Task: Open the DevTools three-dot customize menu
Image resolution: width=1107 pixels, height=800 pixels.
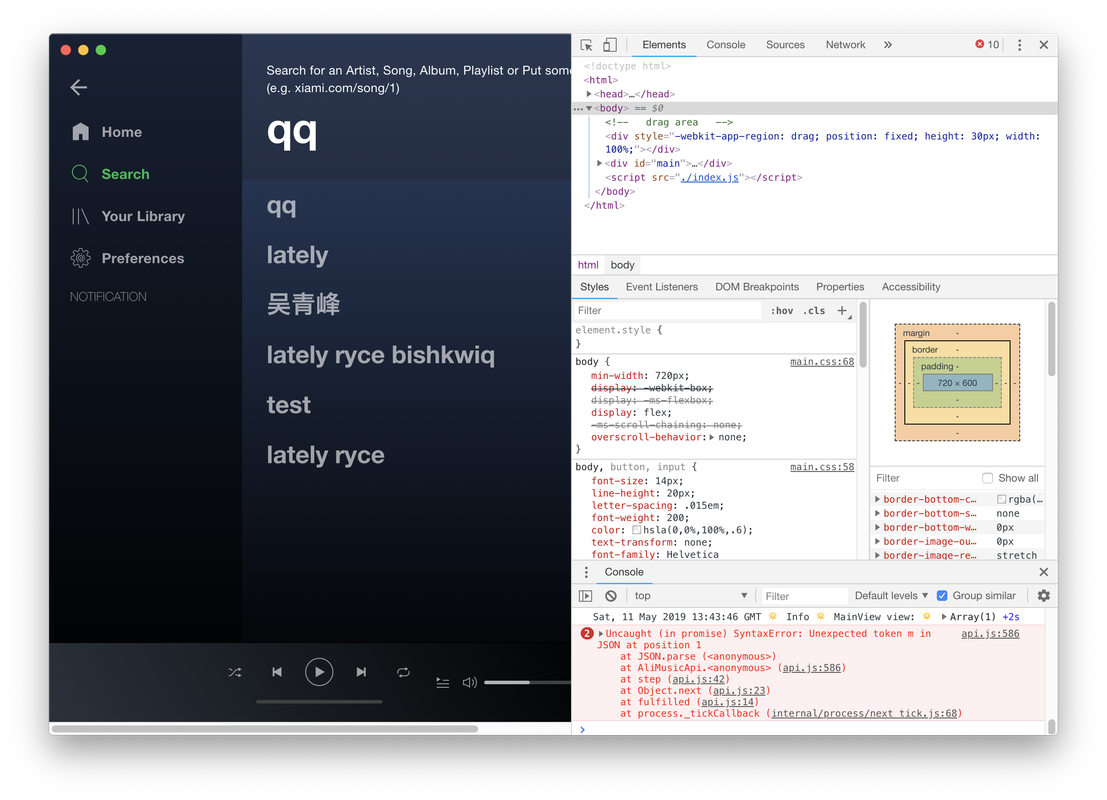Action: click(1019, 44)
